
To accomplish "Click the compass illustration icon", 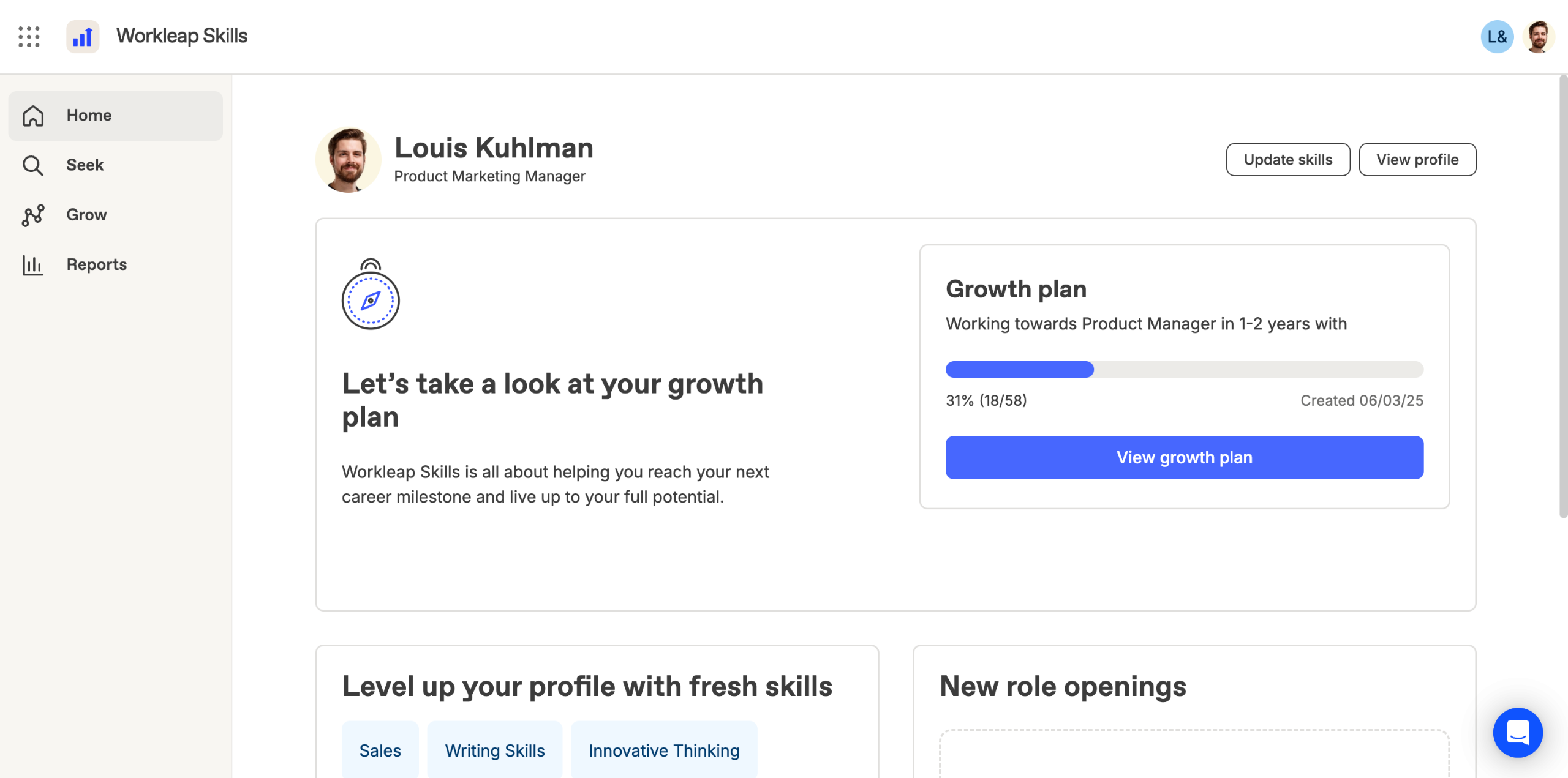I will (x=371, y=294).
